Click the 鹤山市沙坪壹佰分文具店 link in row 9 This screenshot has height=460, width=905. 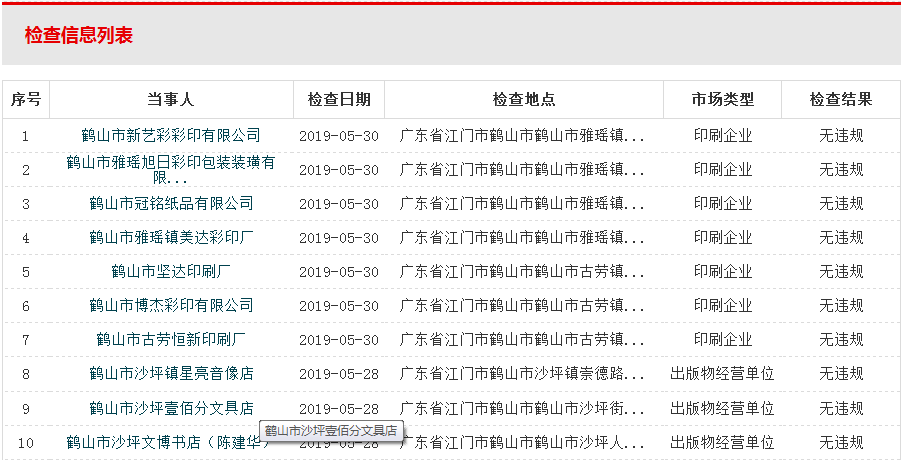pyautogui.click(x=171, y=408)
